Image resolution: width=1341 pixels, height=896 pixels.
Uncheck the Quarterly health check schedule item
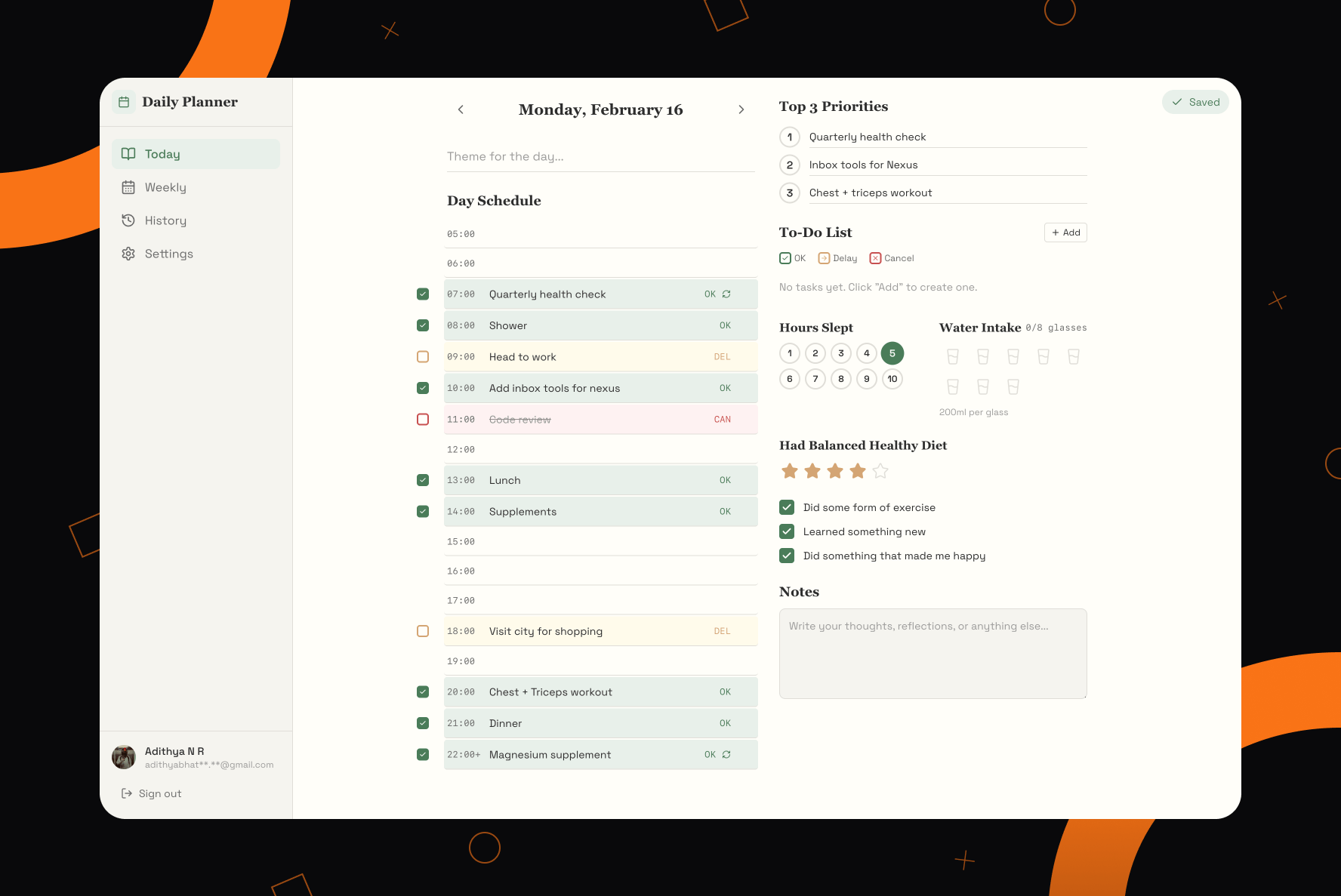[423, 294]
